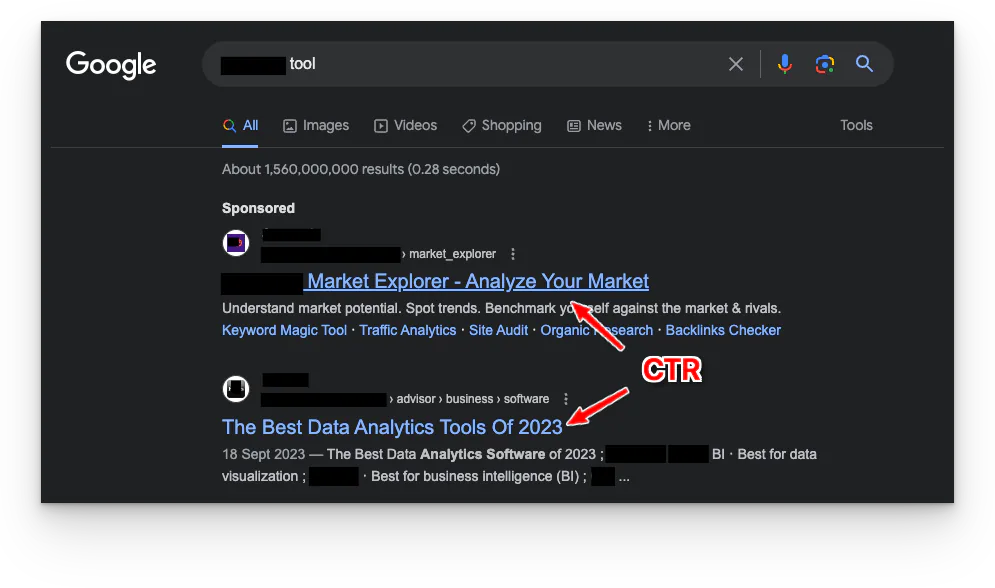
Task: Expand the More search categories menu
Action: 668,126
